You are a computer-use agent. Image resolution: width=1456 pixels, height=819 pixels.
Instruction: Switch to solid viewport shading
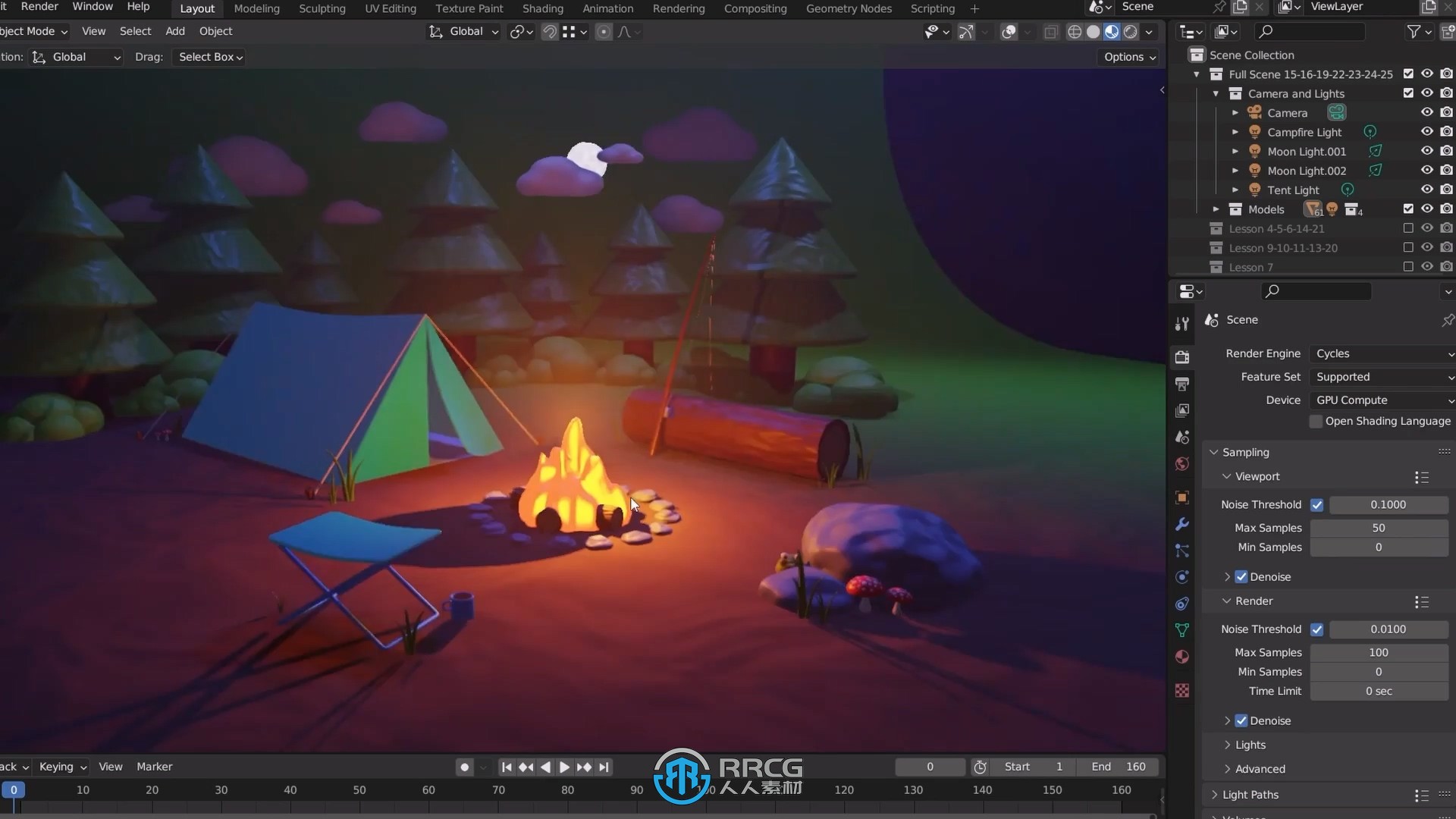coord(1093,32)
